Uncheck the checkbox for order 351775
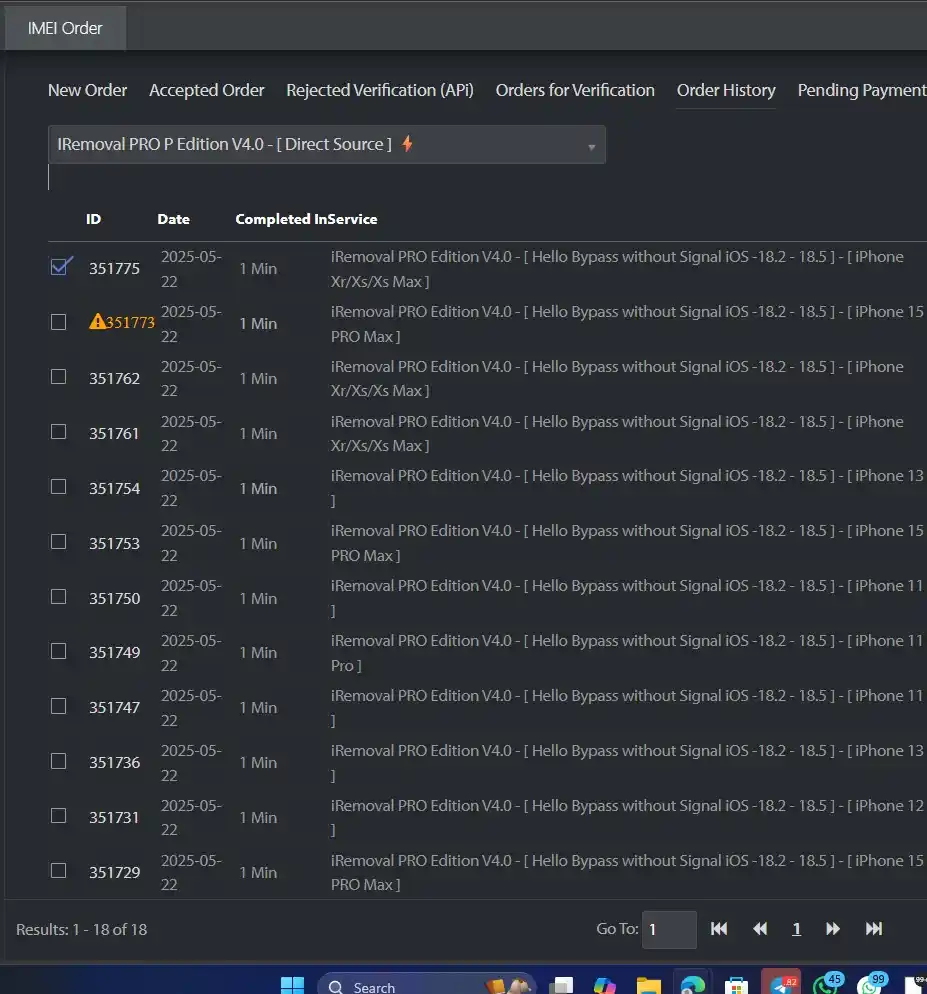The image size is (927, 994). 59,267
